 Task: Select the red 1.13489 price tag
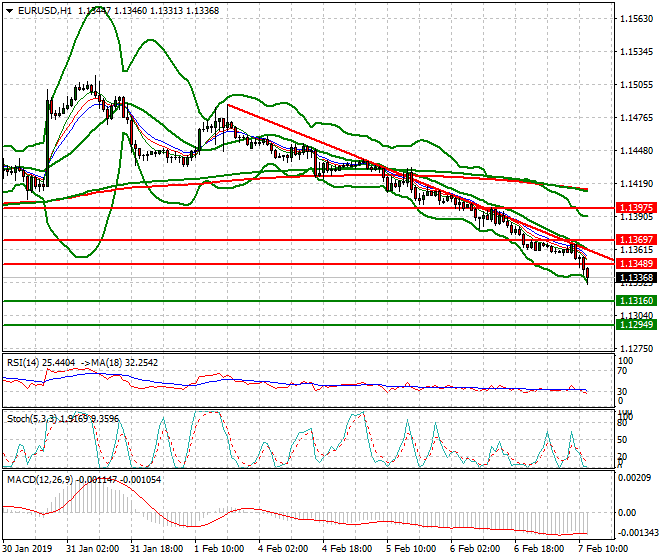coord(636,263)
